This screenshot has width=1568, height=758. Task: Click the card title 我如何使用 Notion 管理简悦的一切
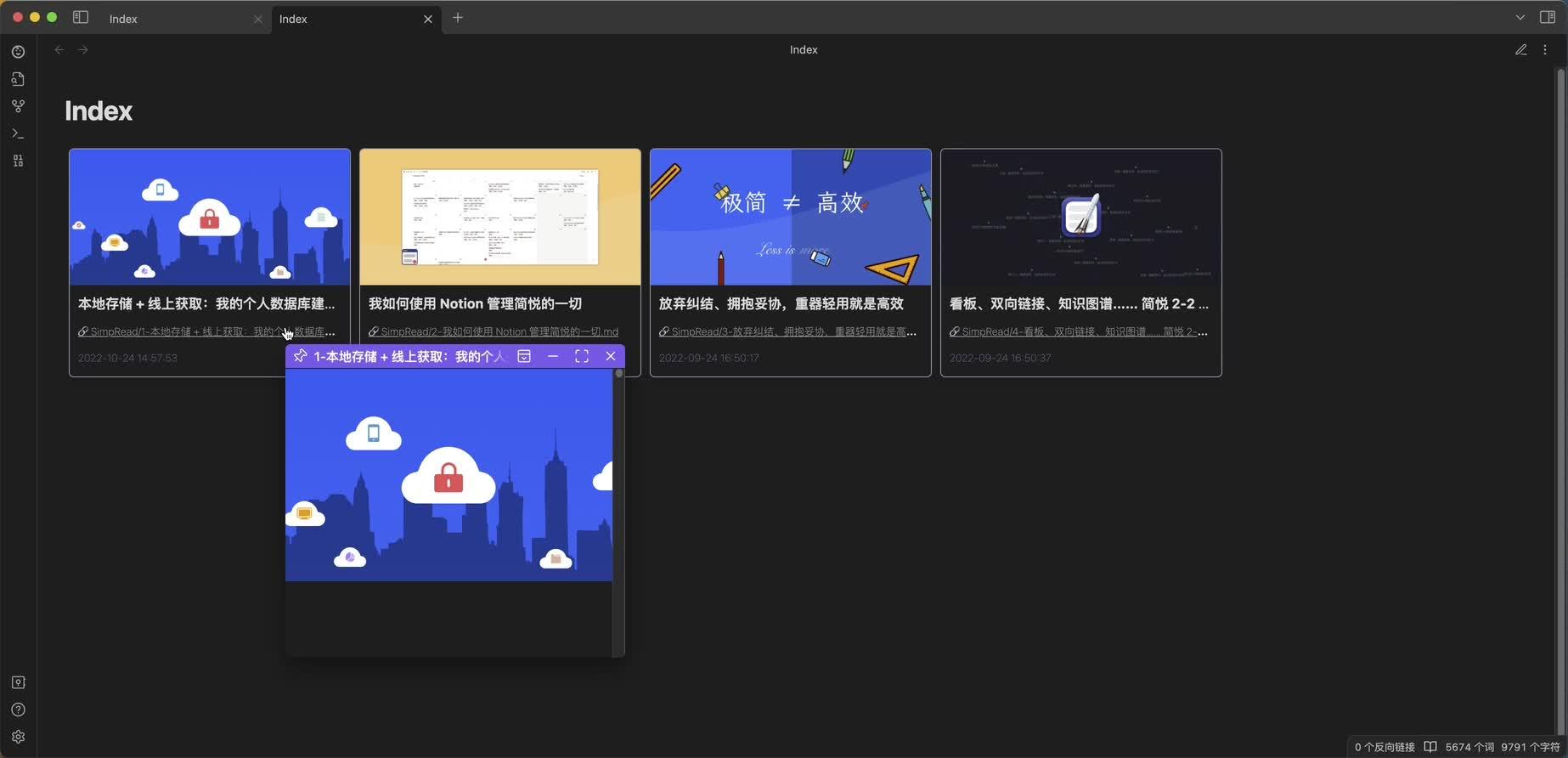(x=475, y=303)
